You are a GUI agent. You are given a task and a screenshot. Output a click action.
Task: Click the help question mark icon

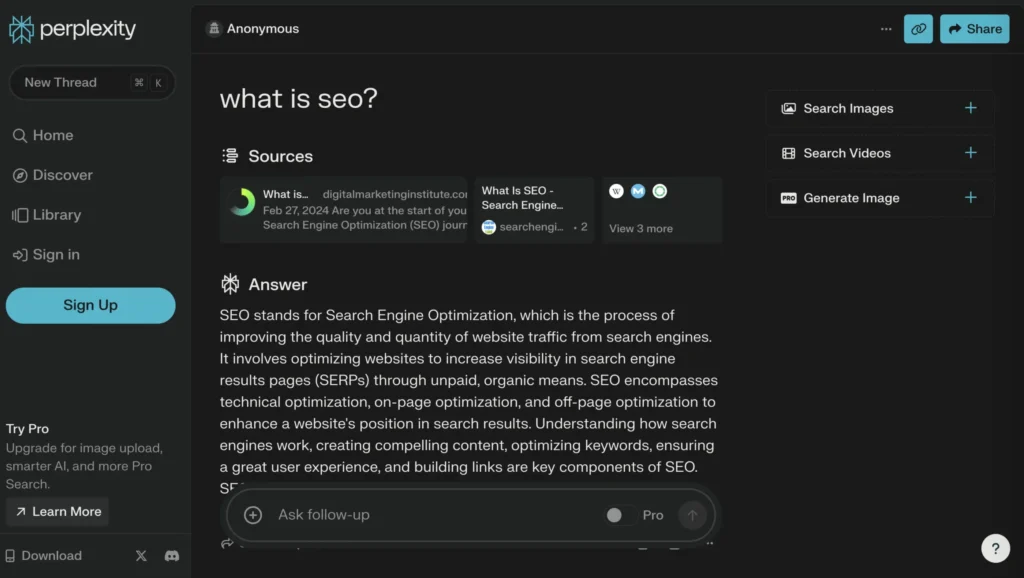click(x=995, y=547)
